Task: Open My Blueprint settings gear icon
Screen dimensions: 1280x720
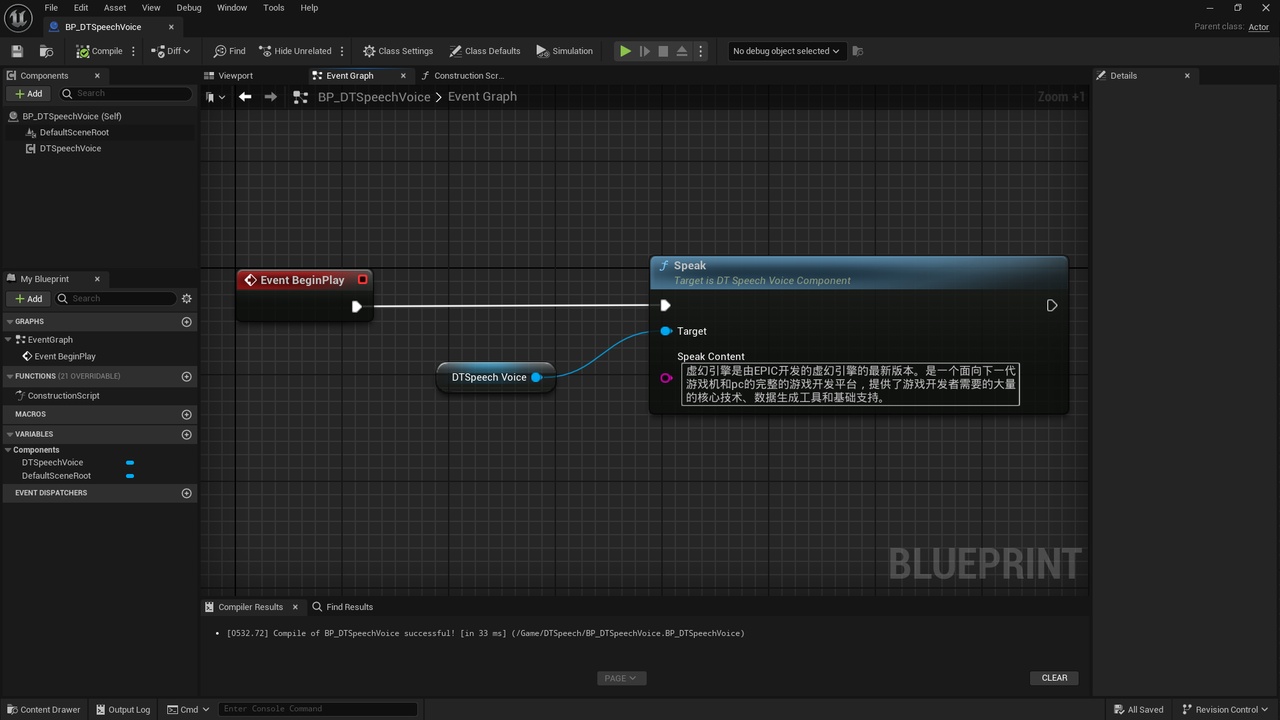Action: coord(186,299)
